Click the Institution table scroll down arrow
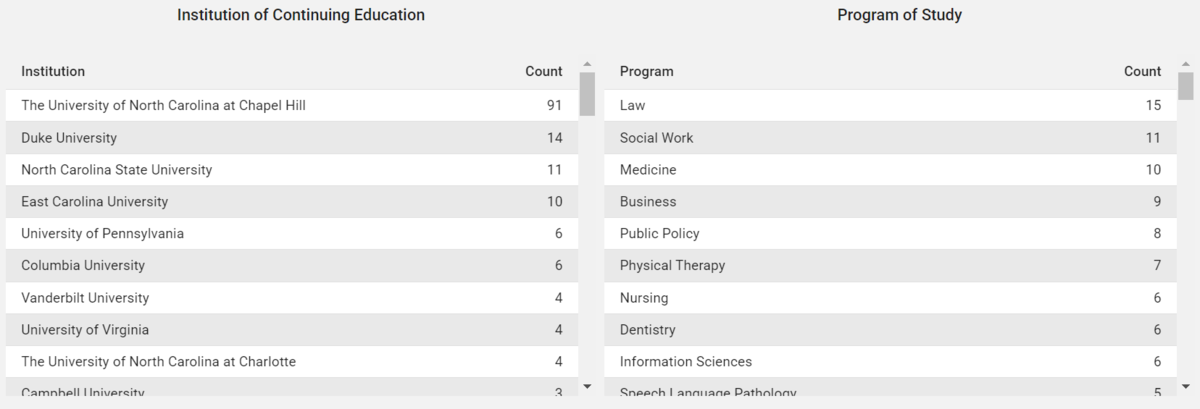 587,386
